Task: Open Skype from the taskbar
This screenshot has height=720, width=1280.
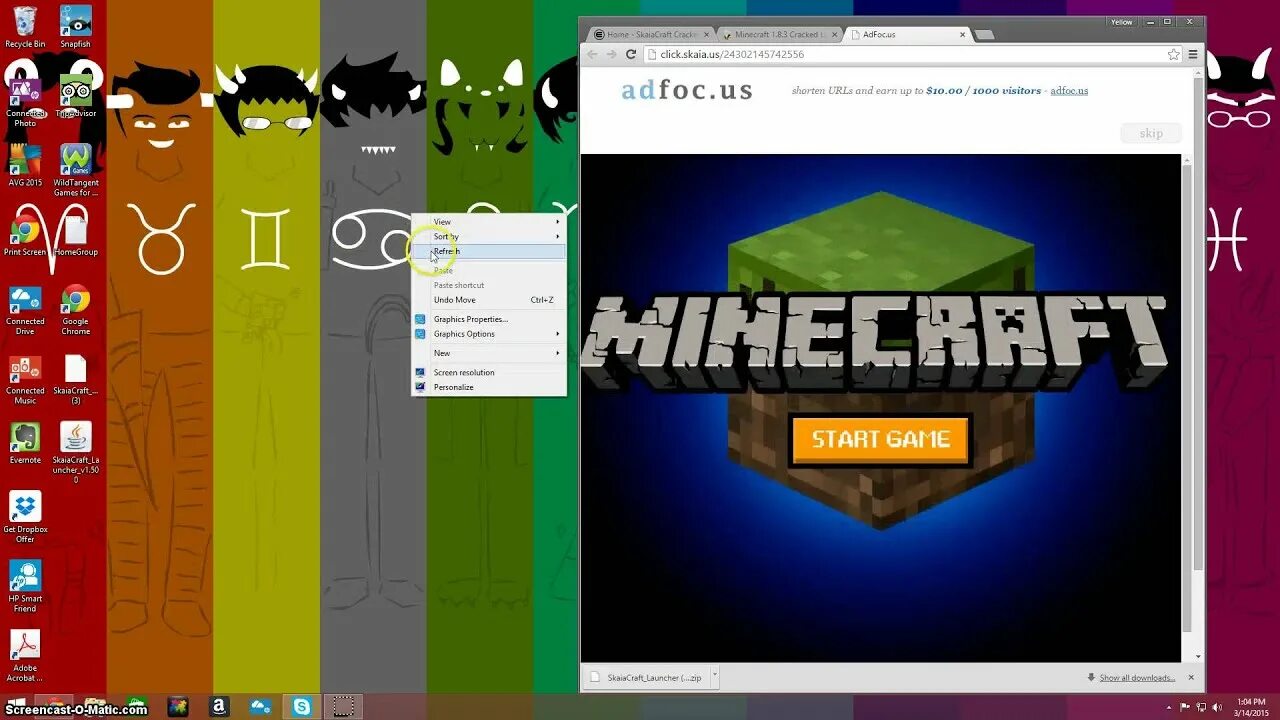Action: point(301,707)
